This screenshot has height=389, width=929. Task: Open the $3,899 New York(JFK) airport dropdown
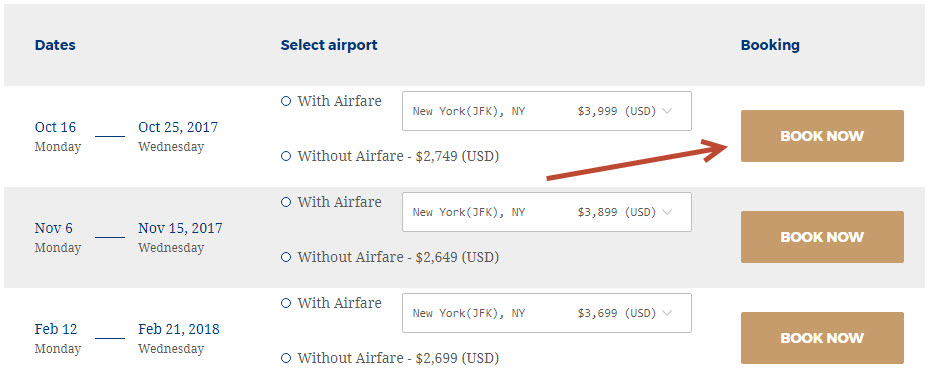pos(547,212)
